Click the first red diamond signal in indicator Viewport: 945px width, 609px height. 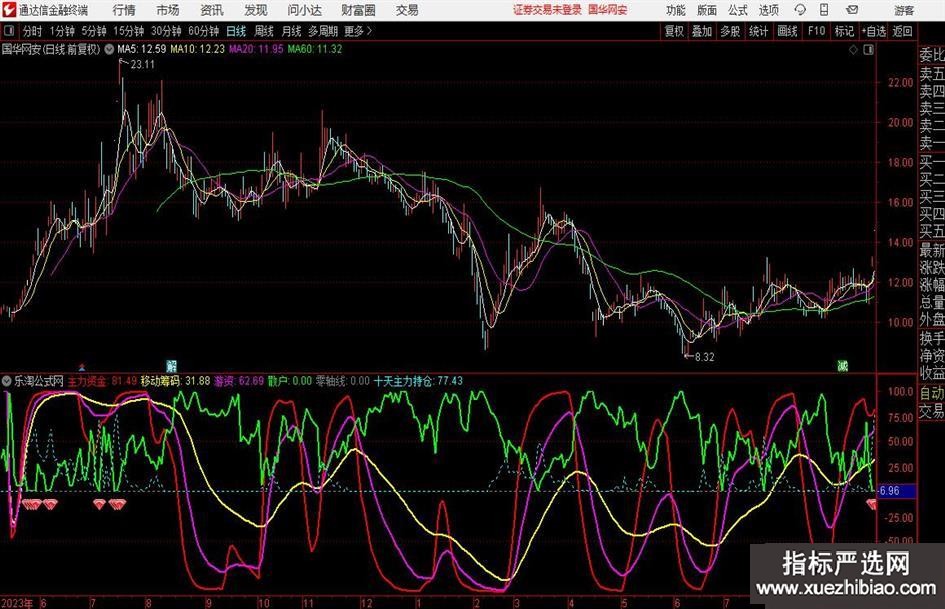[26, 503]
